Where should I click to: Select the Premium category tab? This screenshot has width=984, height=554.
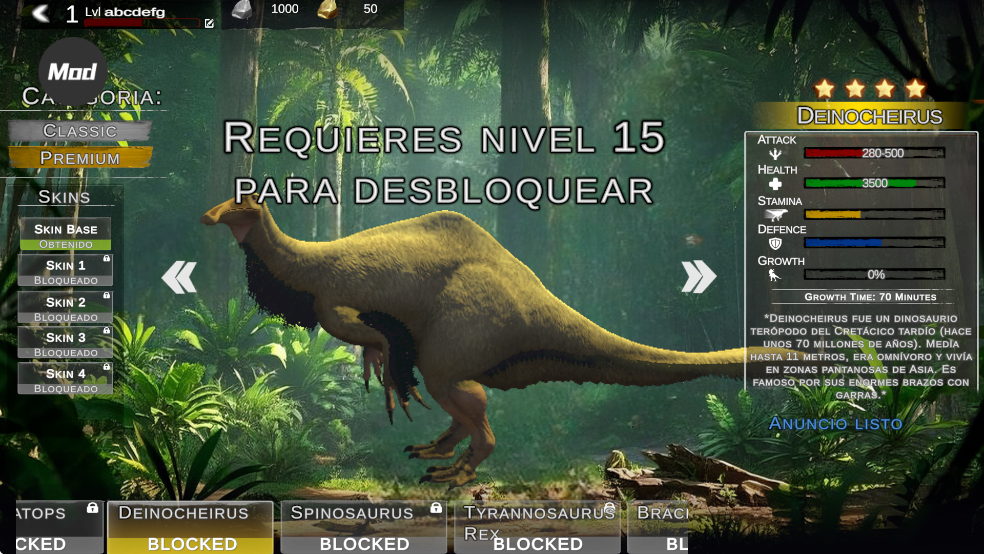pyautogui.click(x=80, y=158)
